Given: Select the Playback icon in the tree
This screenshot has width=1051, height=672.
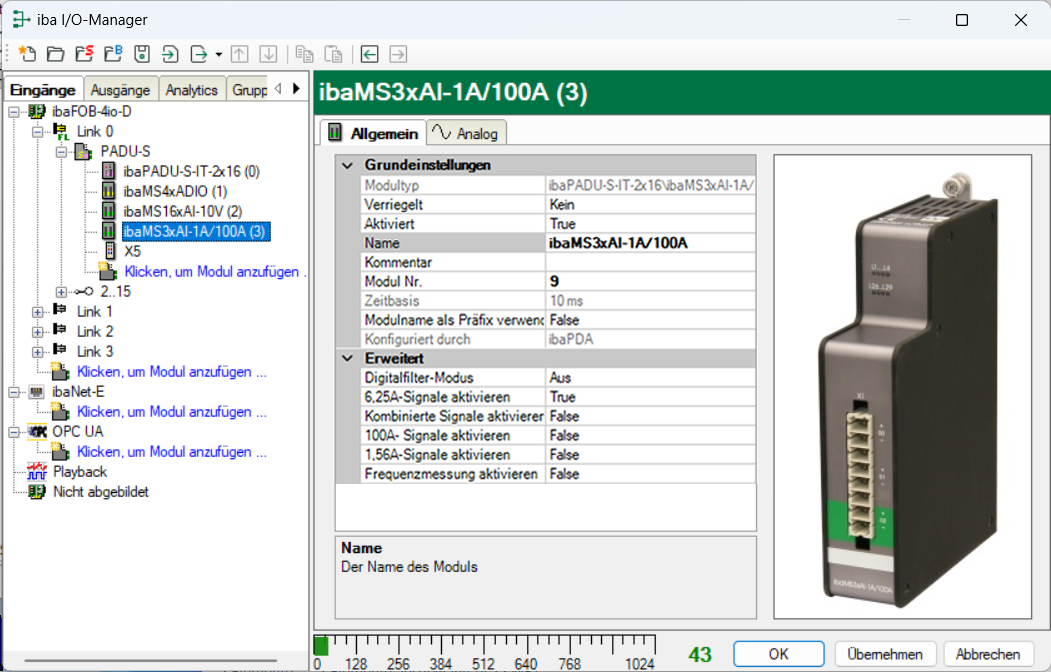Looking at the screenshot, I should click(37, 472).
